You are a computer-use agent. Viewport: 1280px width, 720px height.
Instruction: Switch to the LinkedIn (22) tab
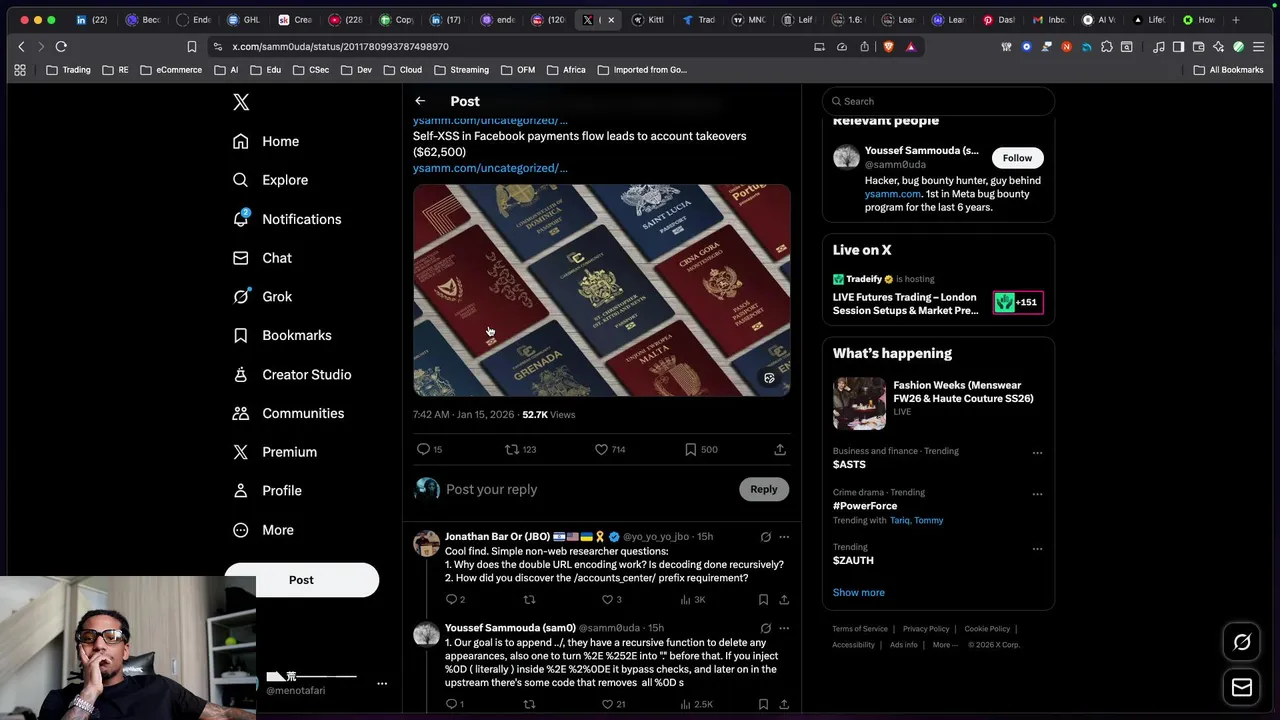click(x=92, y=19)
